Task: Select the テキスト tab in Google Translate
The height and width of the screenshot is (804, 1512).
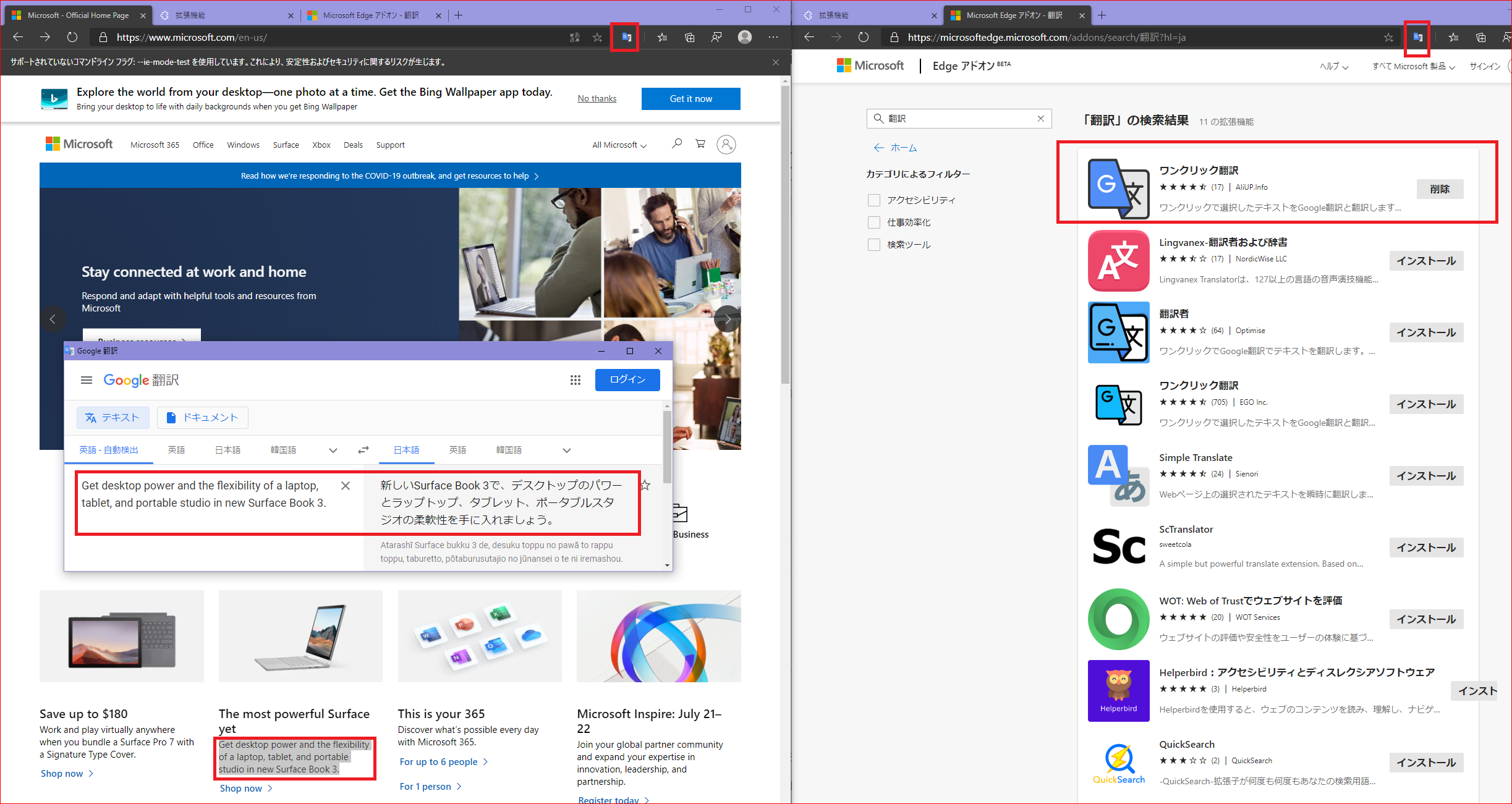Action: 113,418
